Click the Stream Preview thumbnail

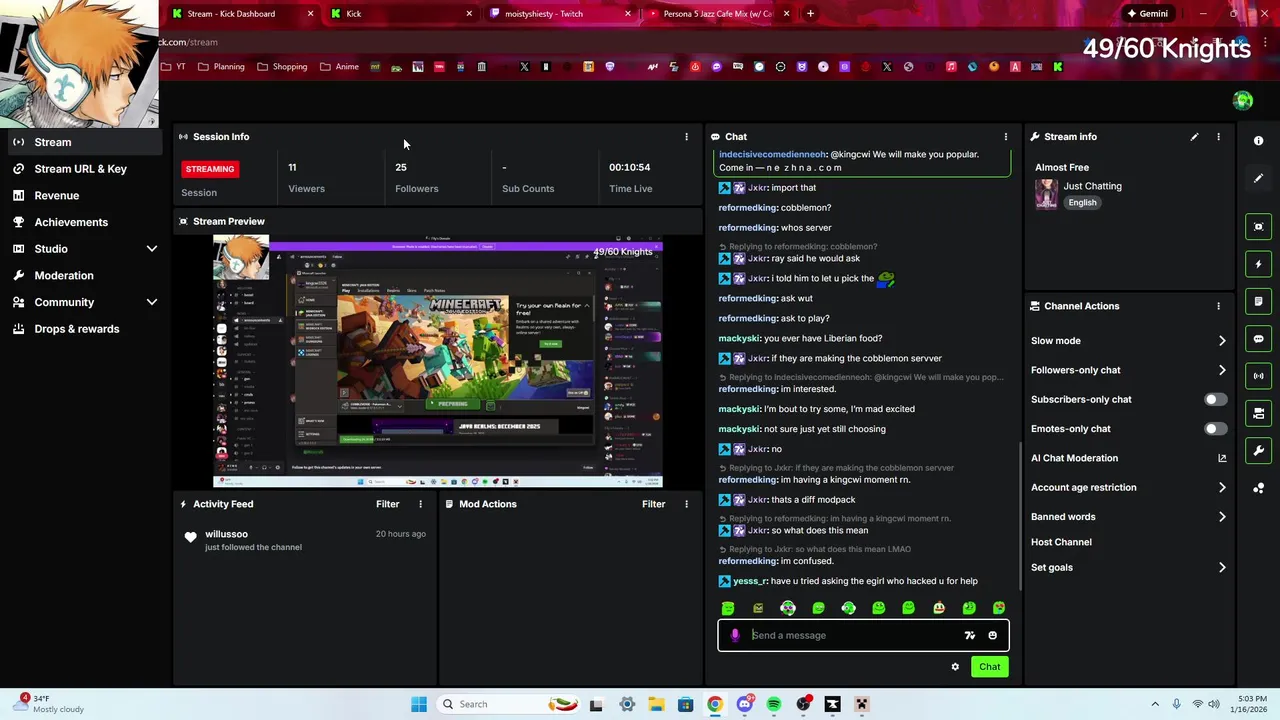(x=438, y=362)
